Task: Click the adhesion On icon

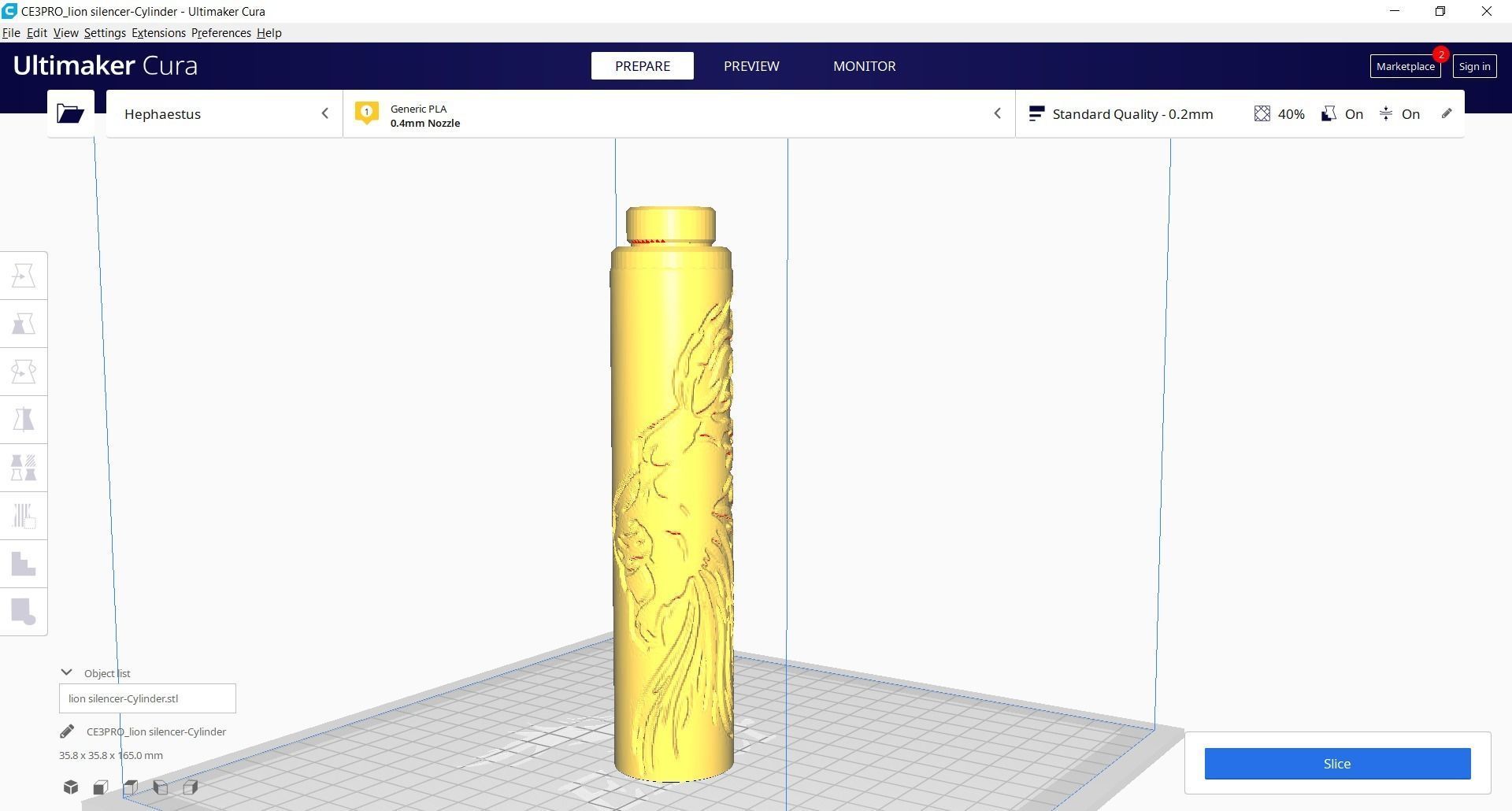Action: pos(1386,114)
